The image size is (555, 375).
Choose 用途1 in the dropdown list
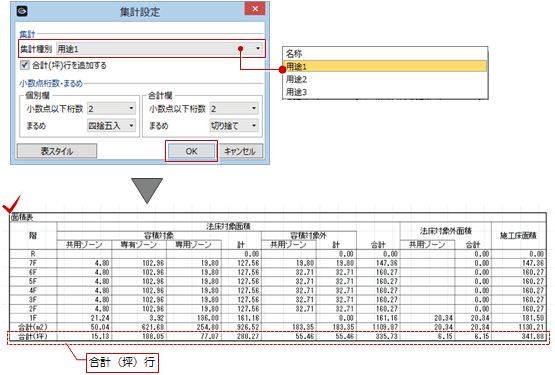[x=385, y=66]
